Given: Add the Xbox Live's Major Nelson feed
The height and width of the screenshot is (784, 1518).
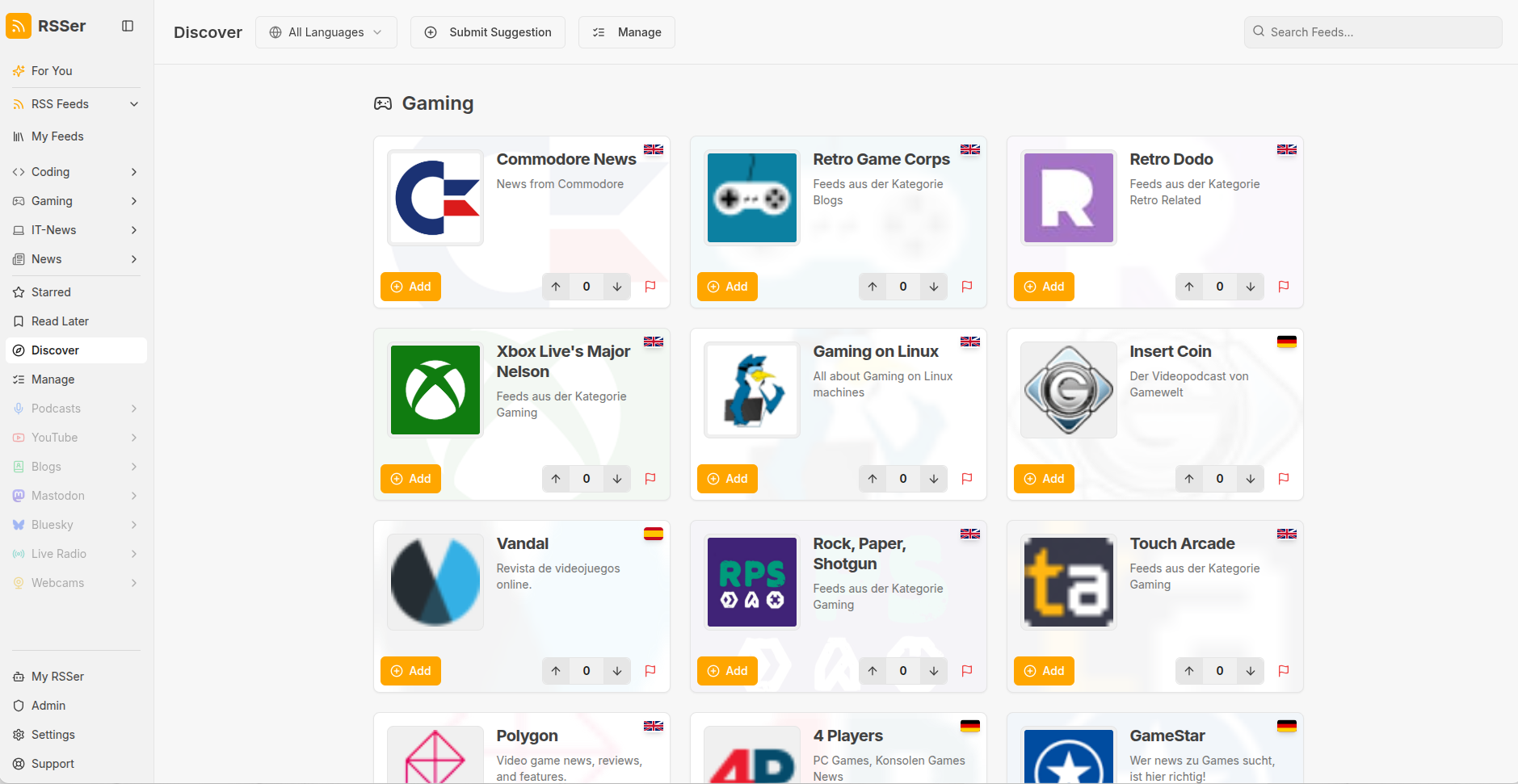Looking at the screenshot, I should tap(410, 479).
